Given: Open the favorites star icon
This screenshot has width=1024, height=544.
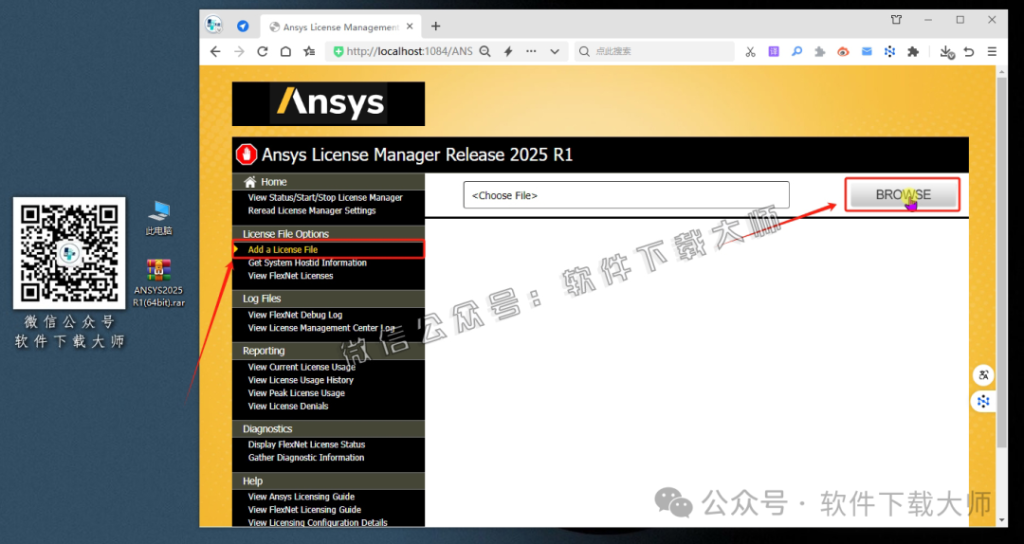Looking at the screenshot, I should coord(309,52).
